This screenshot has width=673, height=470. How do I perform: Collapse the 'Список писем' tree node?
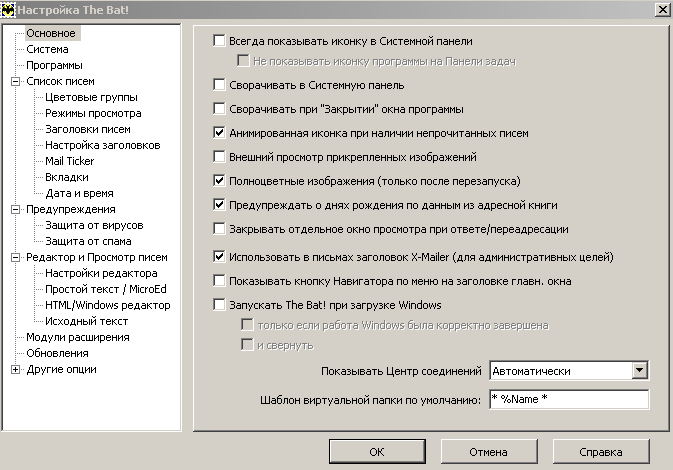[15, 81]
